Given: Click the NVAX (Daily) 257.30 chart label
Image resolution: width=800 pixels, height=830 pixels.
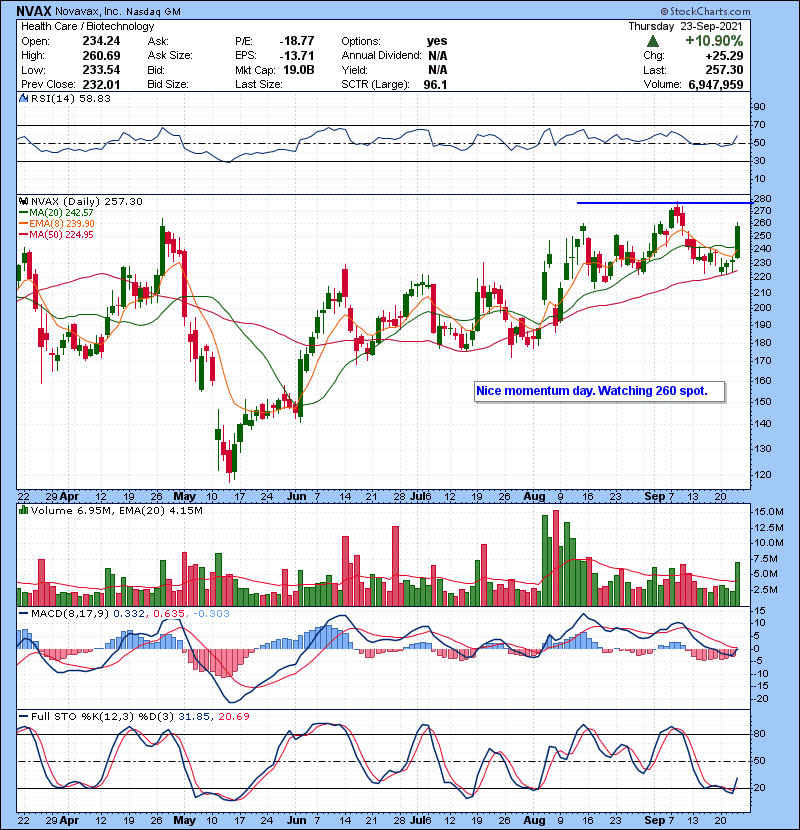Looking at the screenshot, I should pos(87,201).
